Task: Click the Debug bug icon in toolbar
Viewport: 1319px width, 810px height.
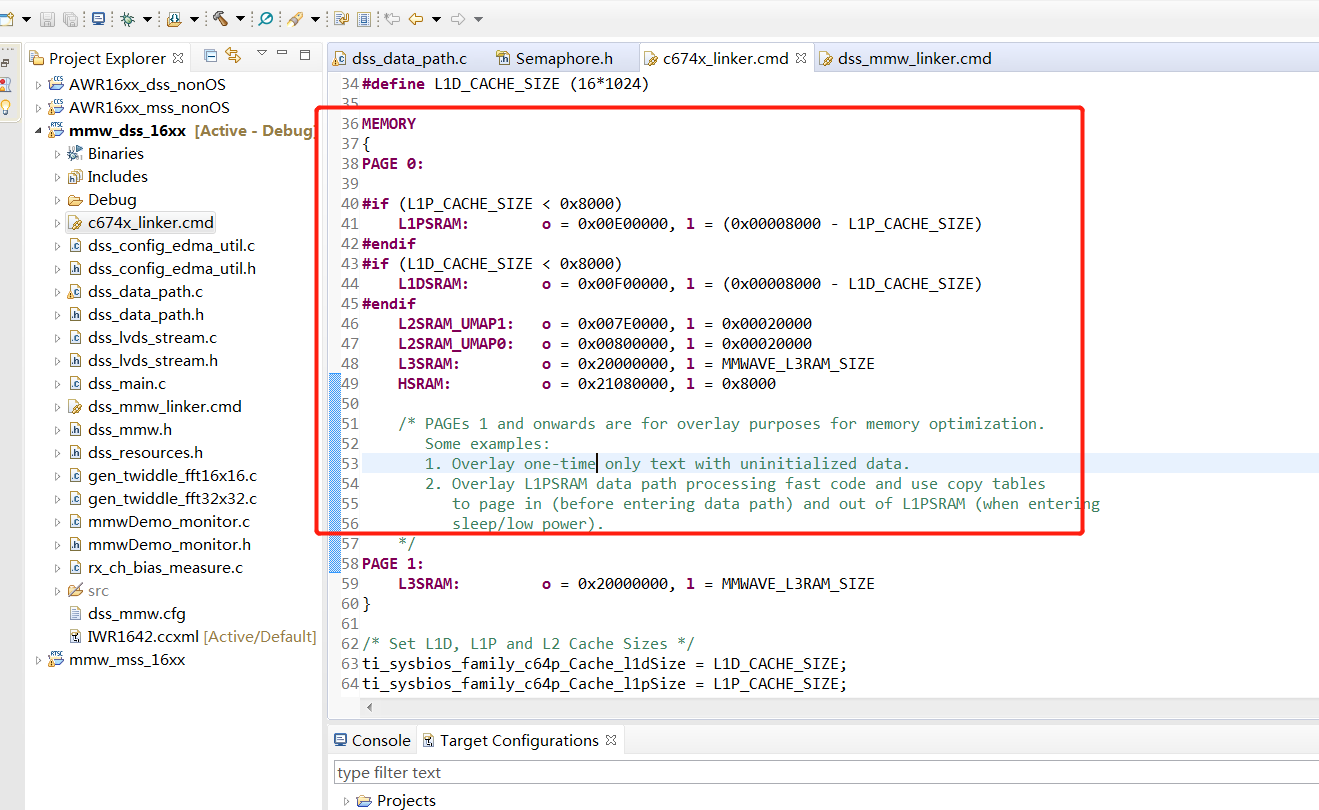Action: (x=128, y=18)
